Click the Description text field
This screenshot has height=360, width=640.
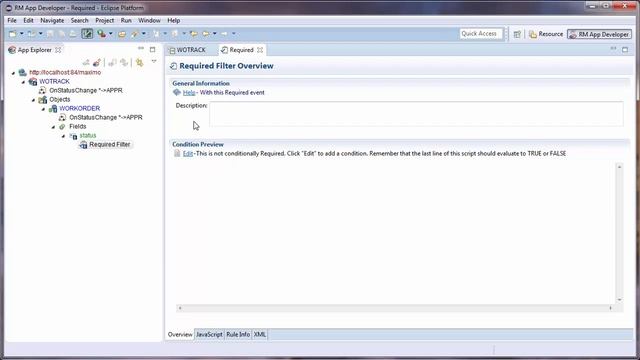point(416,114)
